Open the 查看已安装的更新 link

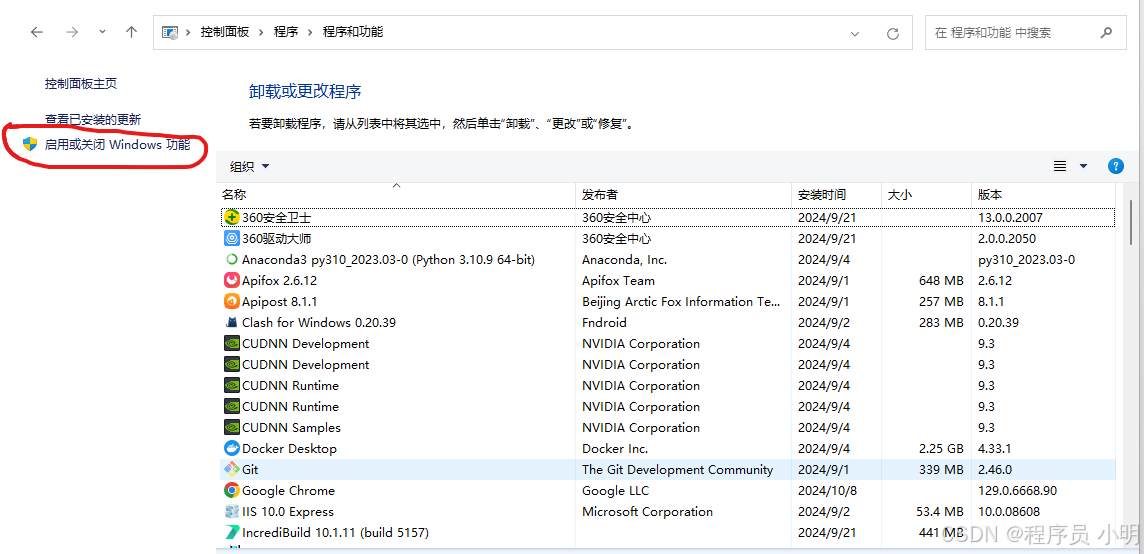coord(93,119)
